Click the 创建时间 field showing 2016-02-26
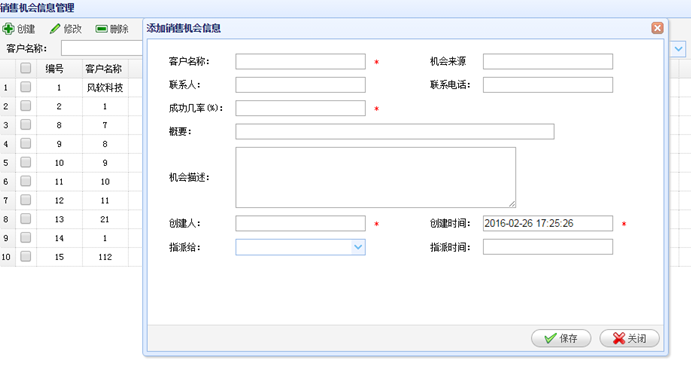The height and width of the screenshot is (371, 691). [548, 223]
